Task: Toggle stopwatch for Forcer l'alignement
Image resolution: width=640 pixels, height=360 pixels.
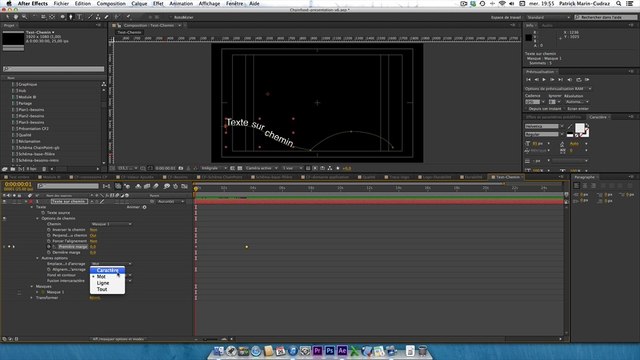Action: tap(49, 241)
